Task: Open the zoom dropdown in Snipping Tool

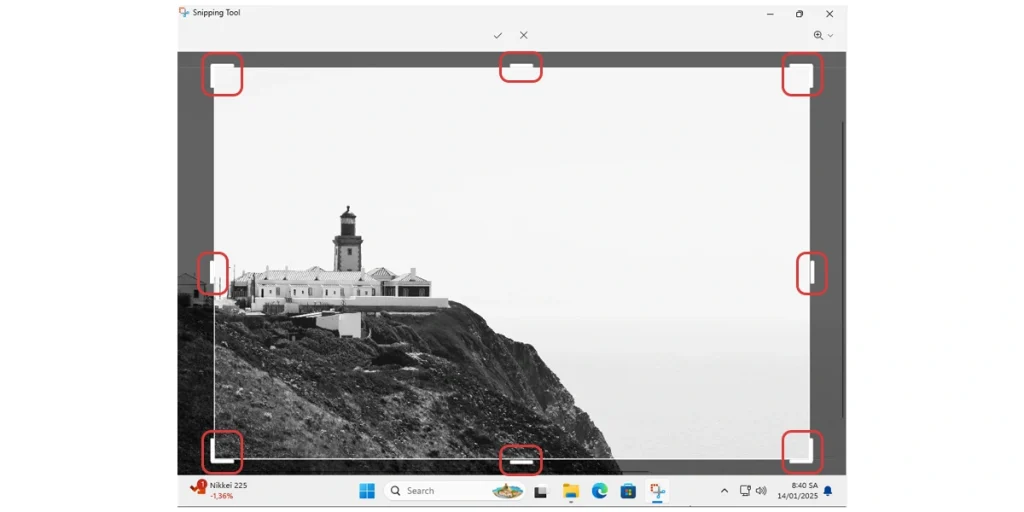Action: pos(823,35)
